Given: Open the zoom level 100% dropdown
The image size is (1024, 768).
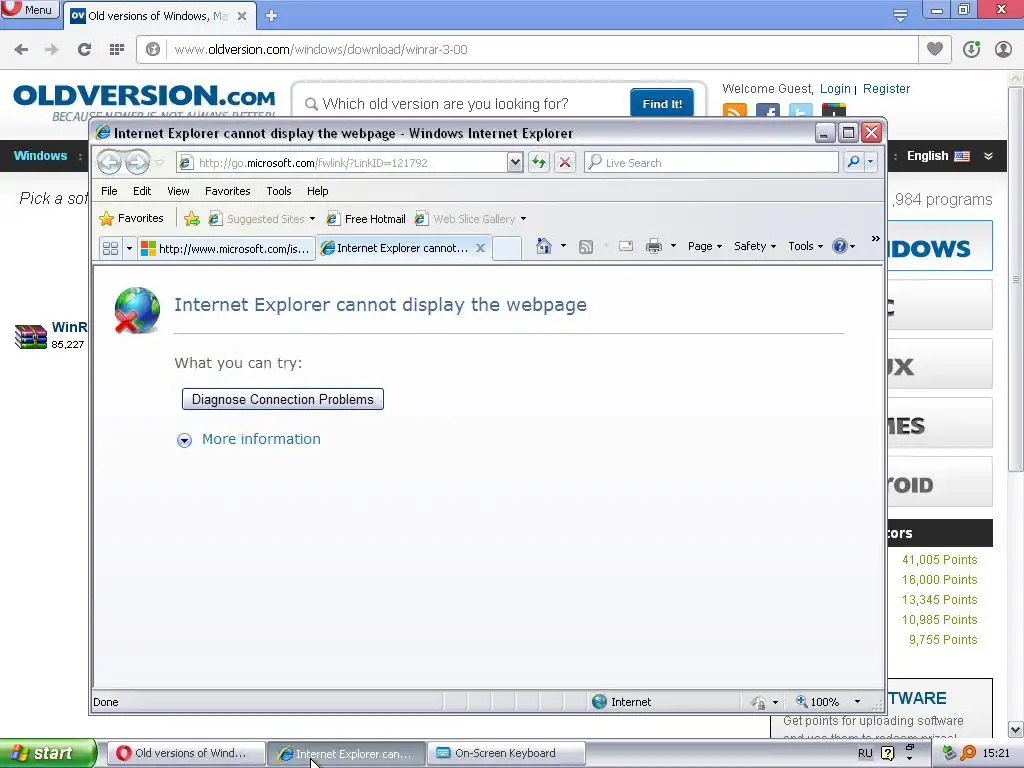Looking at the screenshot, I should coord(857,702).
